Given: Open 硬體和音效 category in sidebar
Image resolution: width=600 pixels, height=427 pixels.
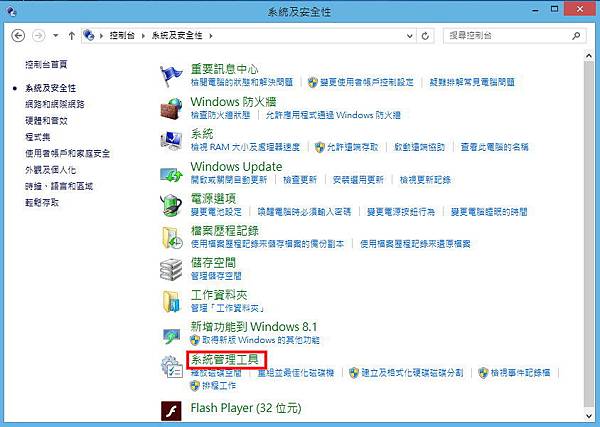Looking at the screenshot, I should click(x=46, y=121).
